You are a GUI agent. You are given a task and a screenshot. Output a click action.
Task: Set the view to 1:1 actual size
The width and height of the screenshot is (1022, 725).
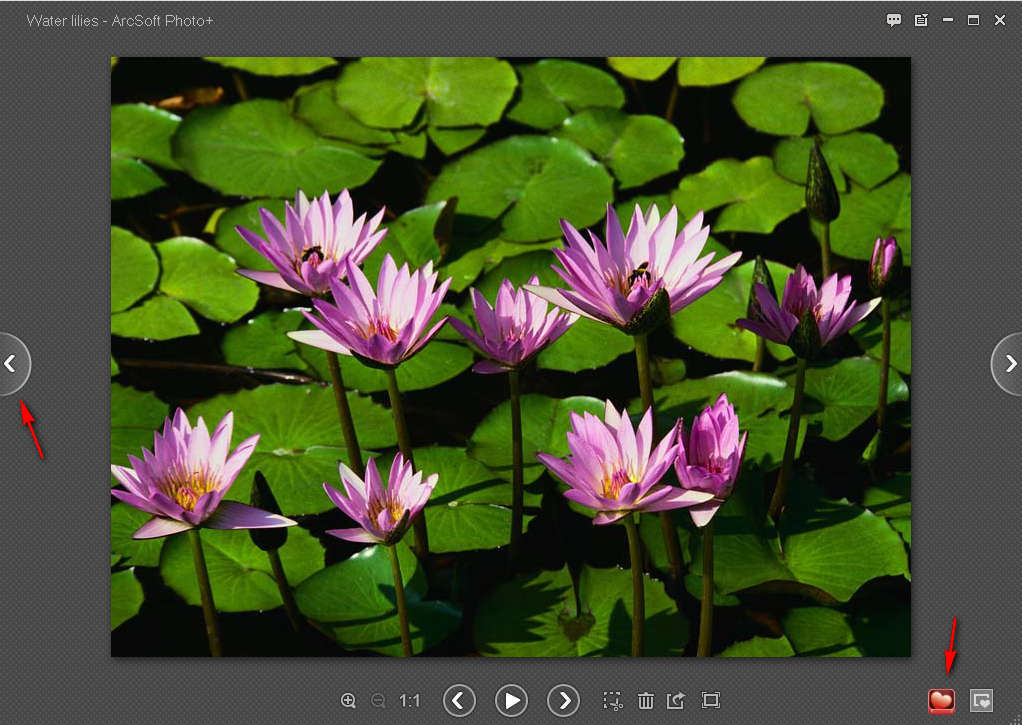pos(410,701)
